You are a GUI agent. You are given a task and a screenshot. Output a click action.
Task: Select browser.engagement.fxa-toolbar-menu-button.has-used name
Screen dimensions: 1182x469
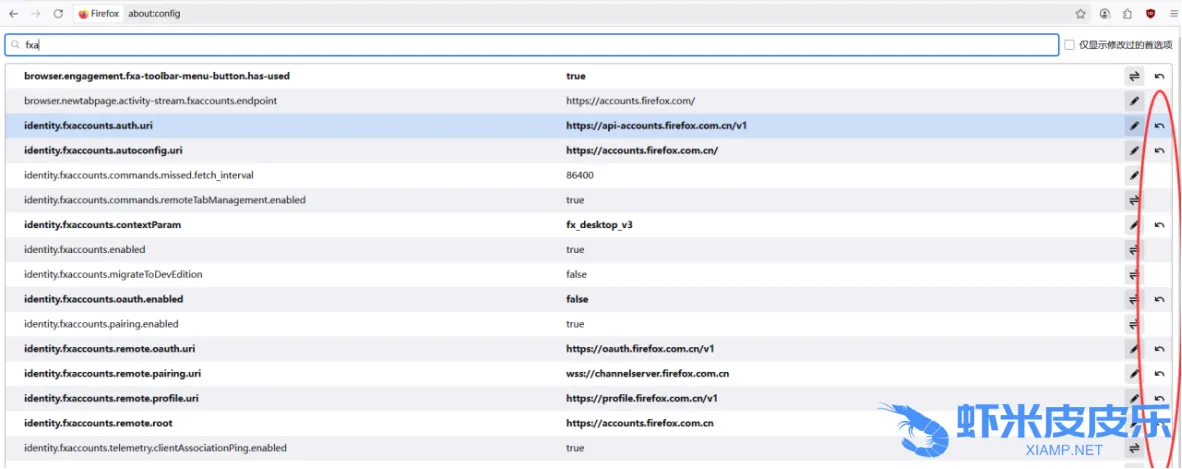[157, 76]
